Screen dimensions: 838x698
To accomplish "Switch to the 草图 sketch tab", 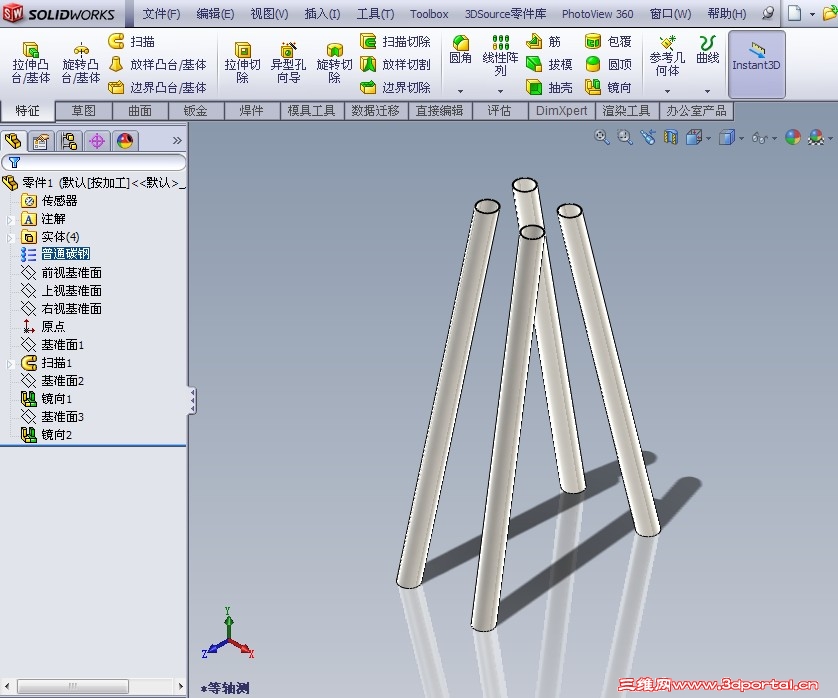I will [x=83, y=111].
